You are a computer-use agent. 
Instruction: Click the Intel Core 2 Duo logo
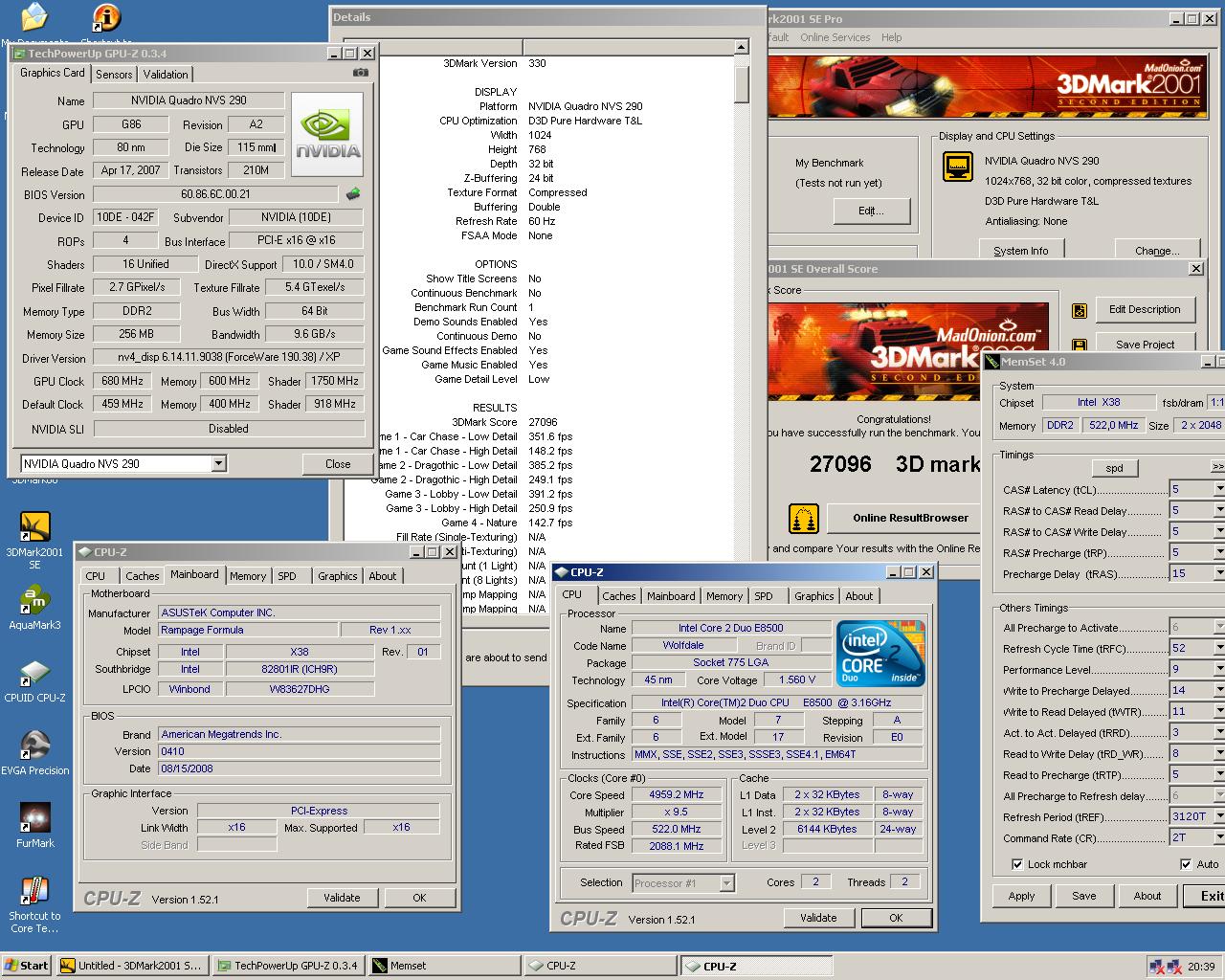coord(881,654)
